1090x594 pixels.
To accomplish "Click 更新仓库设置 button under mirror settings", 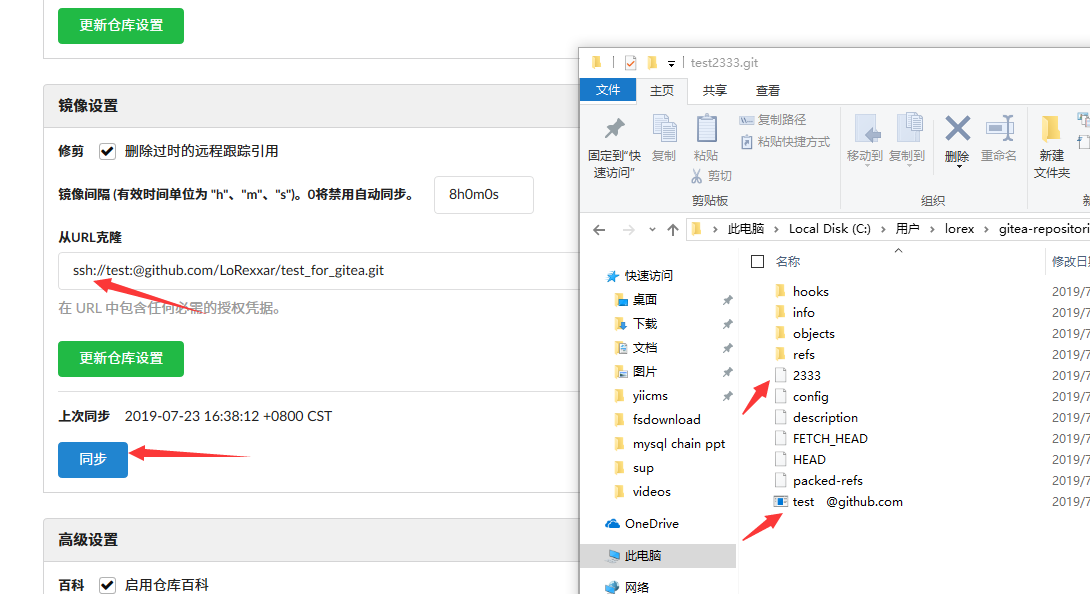I will pos(121,358).
